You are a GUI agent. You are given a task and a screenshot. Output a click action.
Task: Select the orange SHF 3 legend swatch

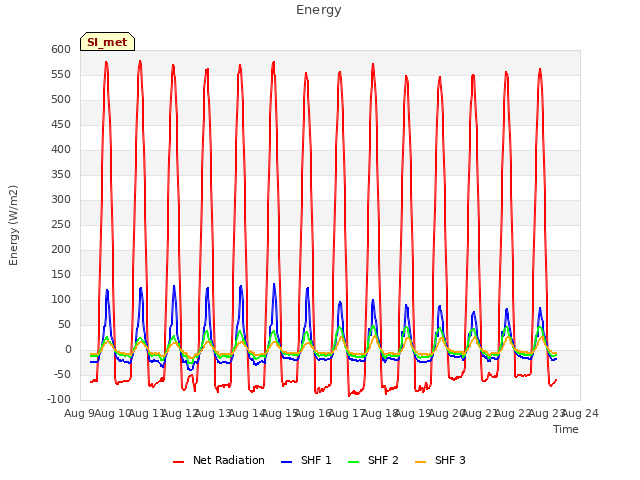click(x=420, y=462)
